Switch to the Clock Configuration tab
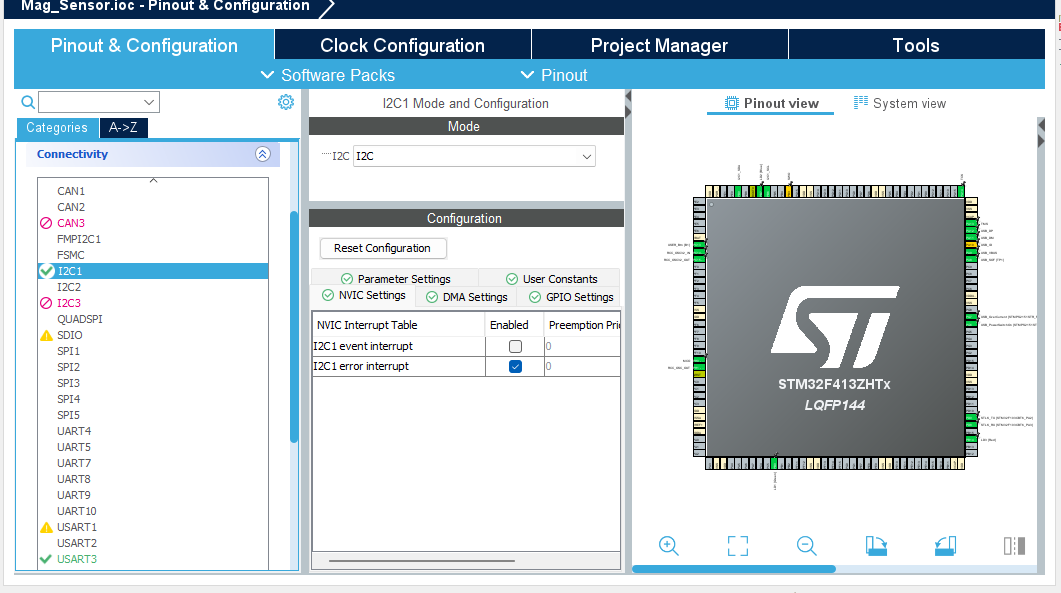Screen dimensions: 1061x593 pyautogui.click(x=401, y=45)
